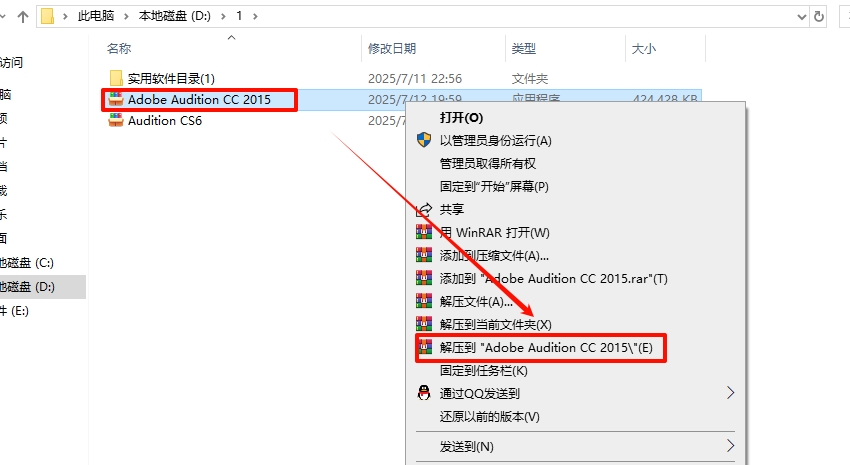Expand the 通过QQ发送到 submenu arrow
The height and width of the screenshot is (465, 850).
click(x=730, y=392)
